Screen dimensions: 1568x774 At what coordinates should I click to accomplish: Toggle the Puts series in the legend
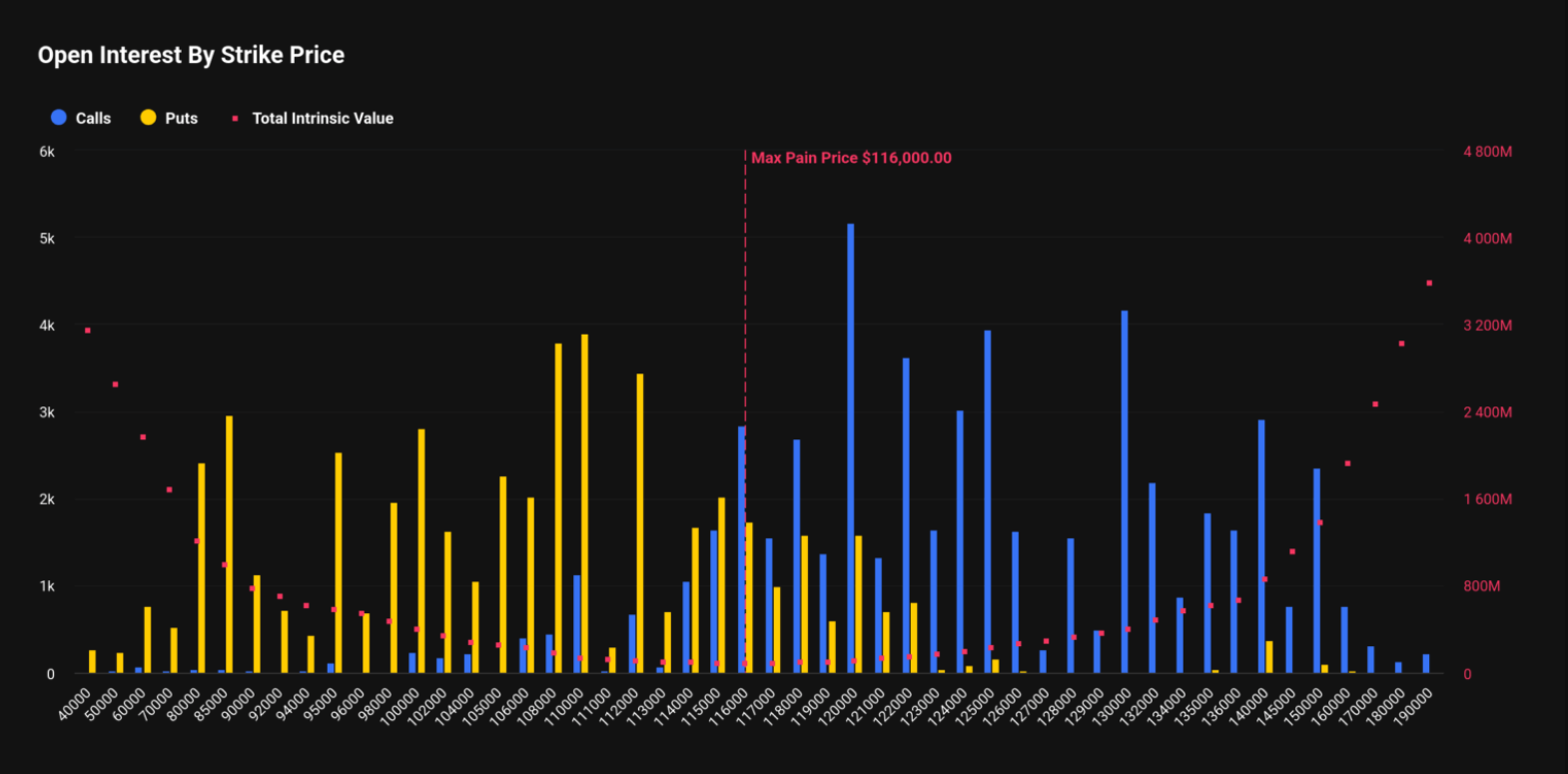pyautogui.click(x=169, y=118)
